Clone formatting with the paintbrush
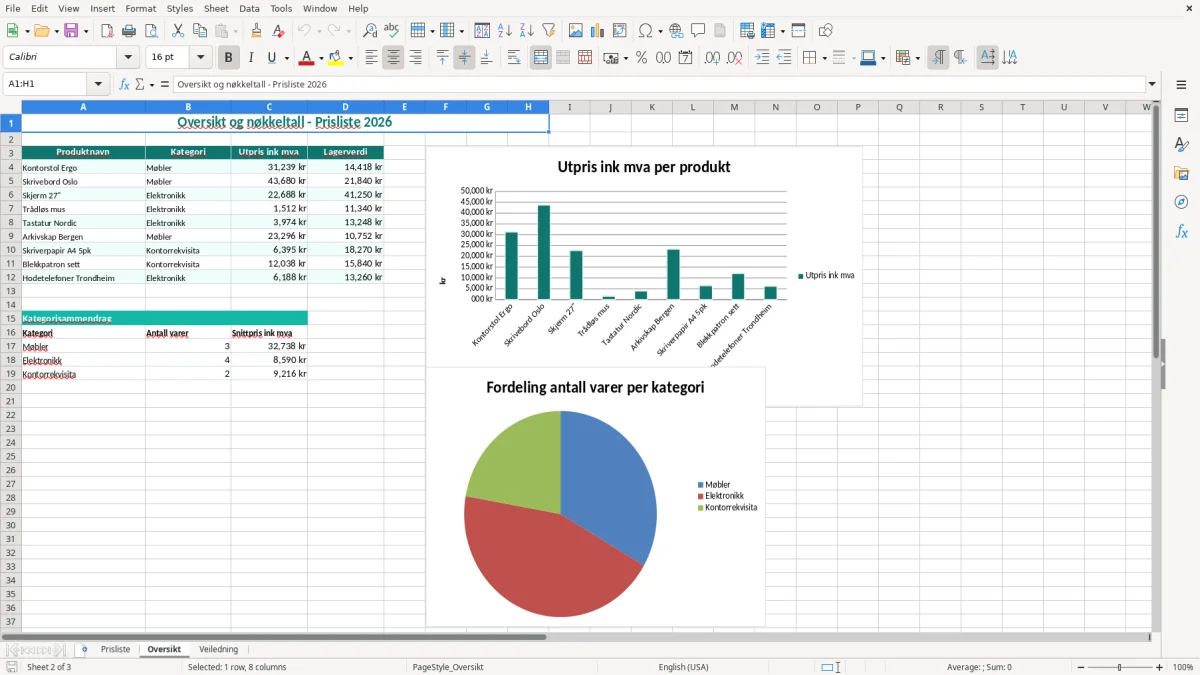This screenshot has height=675, width=1200. pos(256,31)
